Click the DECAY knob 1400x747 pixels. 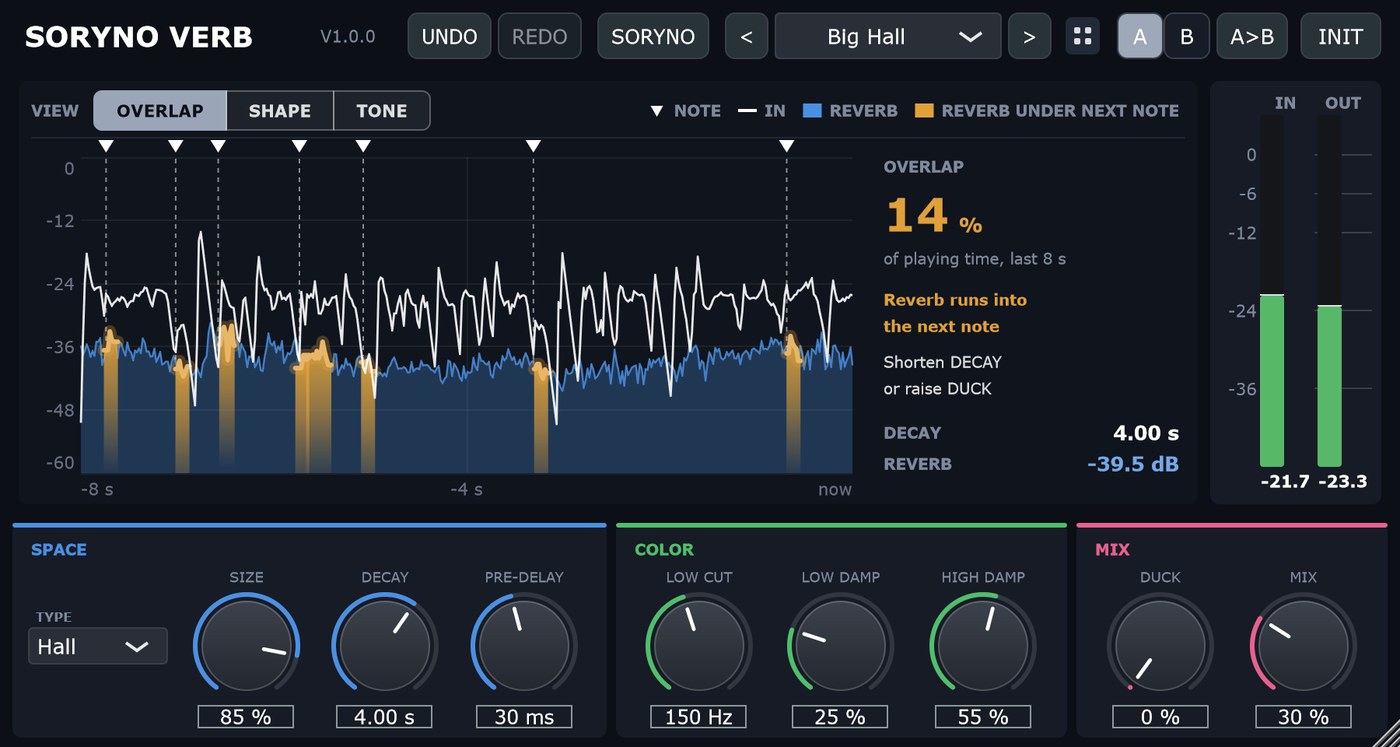[385, 645]
